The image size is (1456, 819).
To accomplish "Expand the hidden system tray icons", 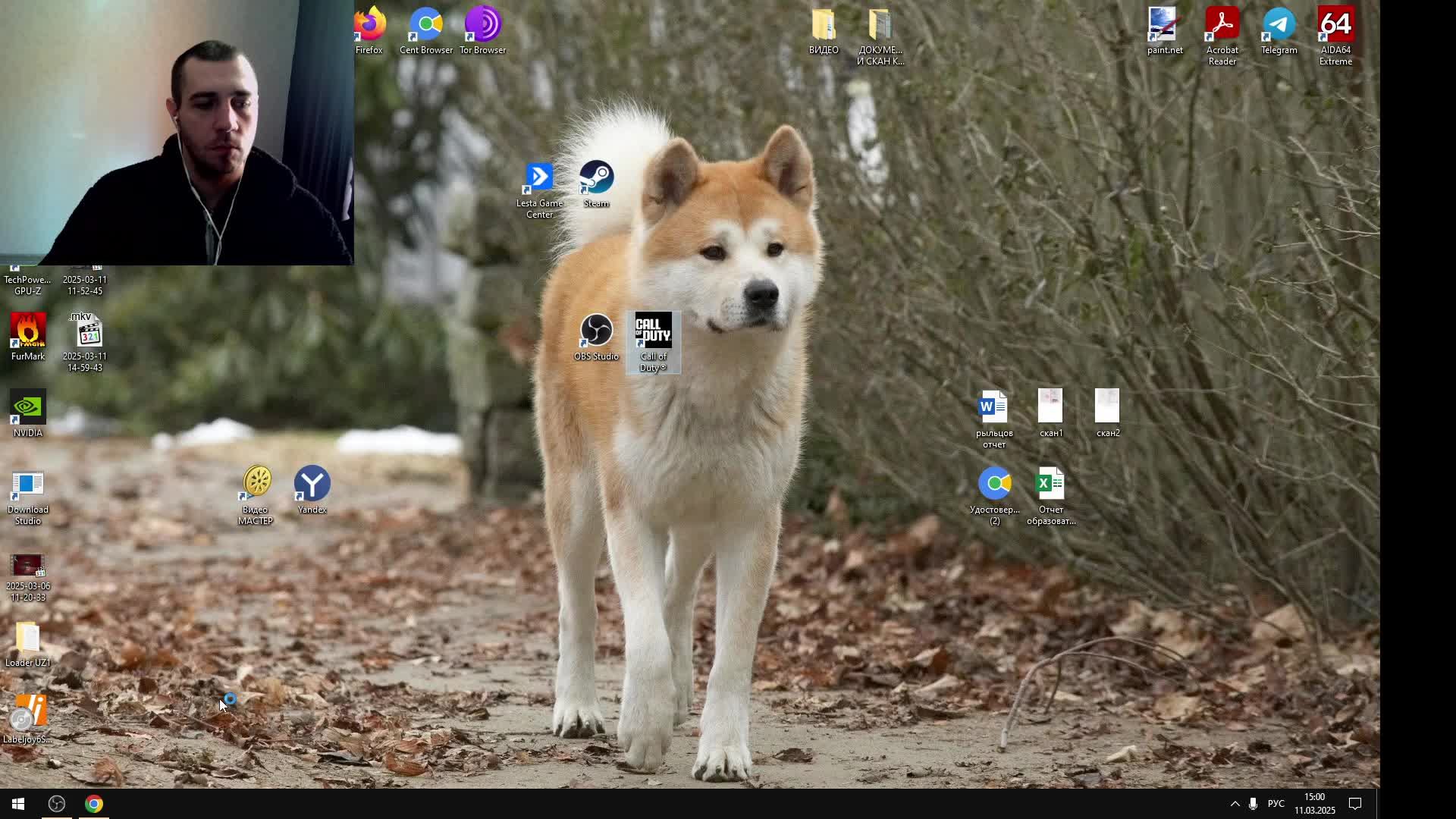I will coord(1235,804).
